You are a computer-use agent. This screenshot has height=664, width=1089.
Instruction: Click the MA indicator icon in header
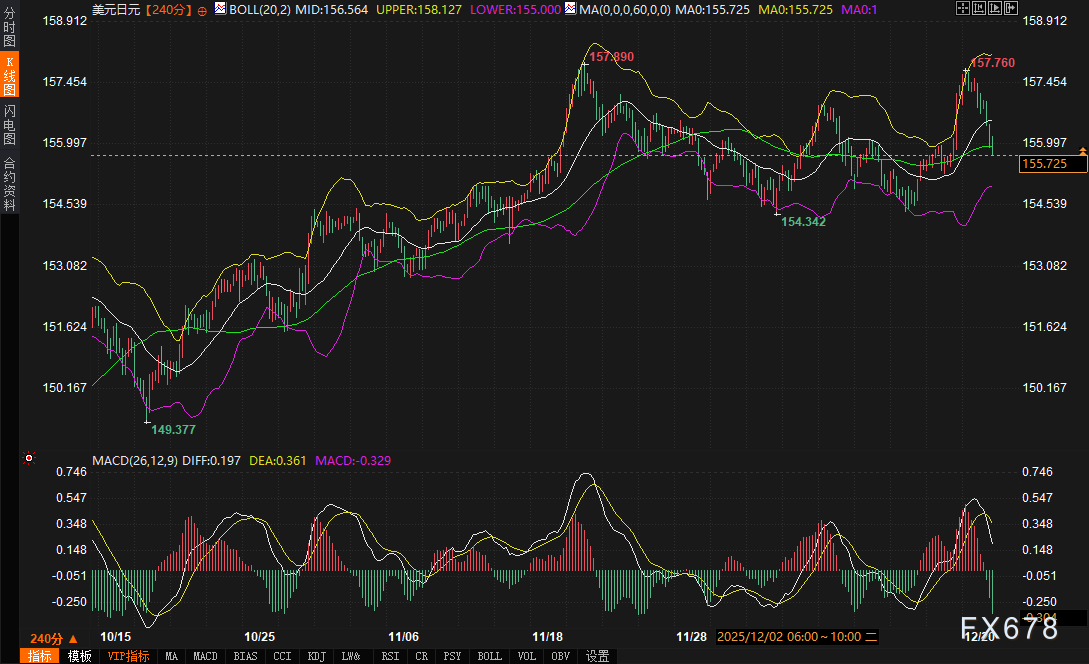coord(570,9)
